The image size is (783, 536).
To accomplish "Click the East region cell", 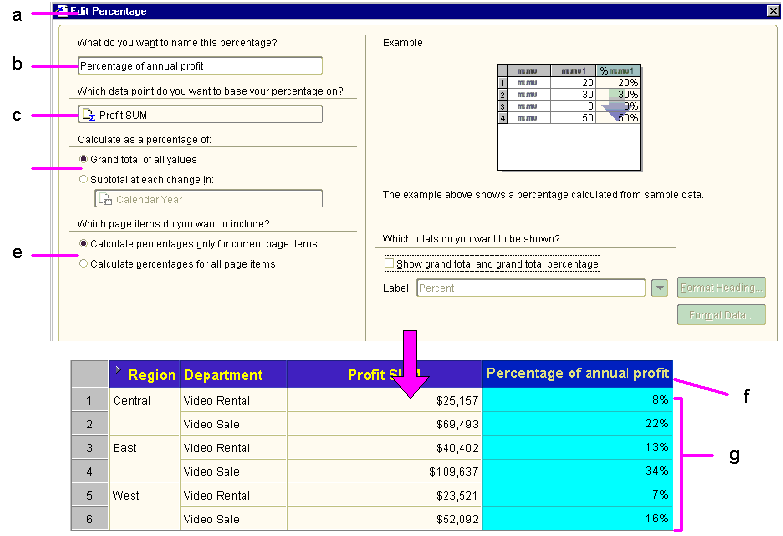I will click(x=144, y=459).
